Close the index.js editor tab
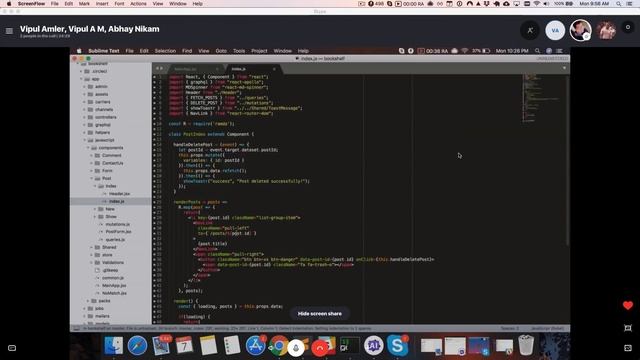The image size is (640, 360). [x=274, y=69]
